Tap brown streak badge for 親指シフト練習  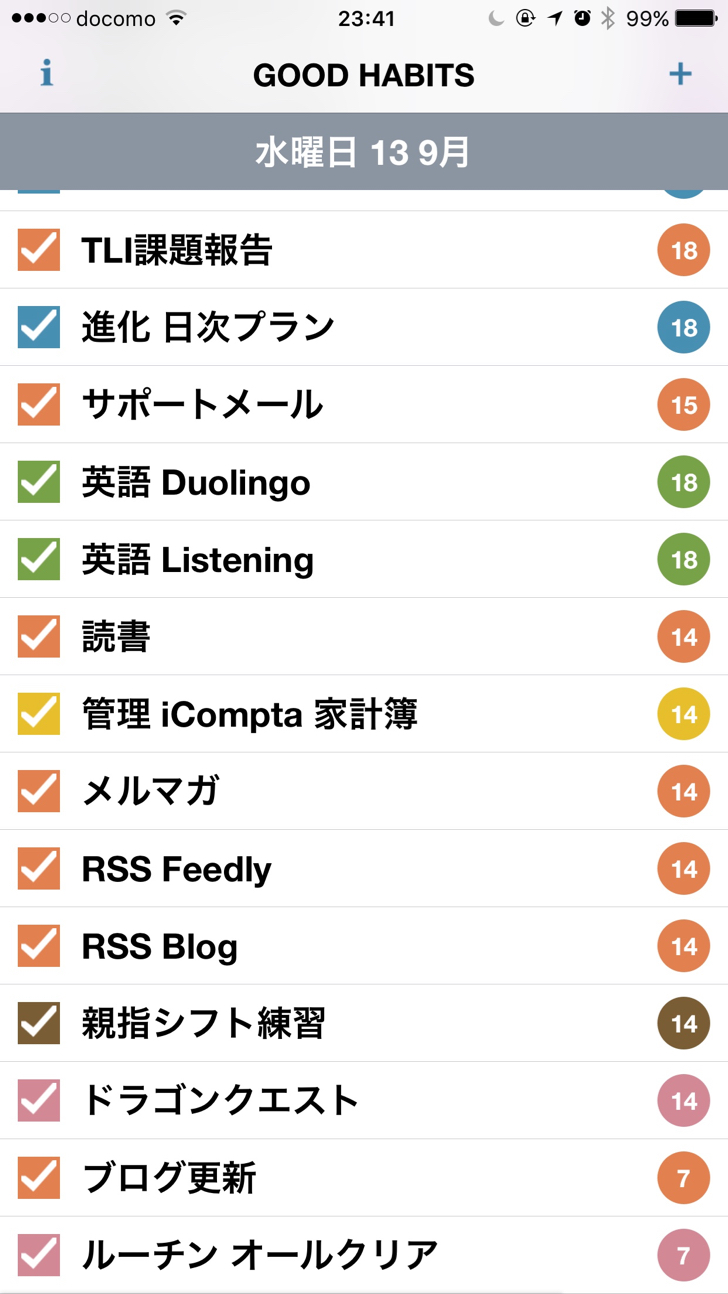click(x=684, y=1023)
